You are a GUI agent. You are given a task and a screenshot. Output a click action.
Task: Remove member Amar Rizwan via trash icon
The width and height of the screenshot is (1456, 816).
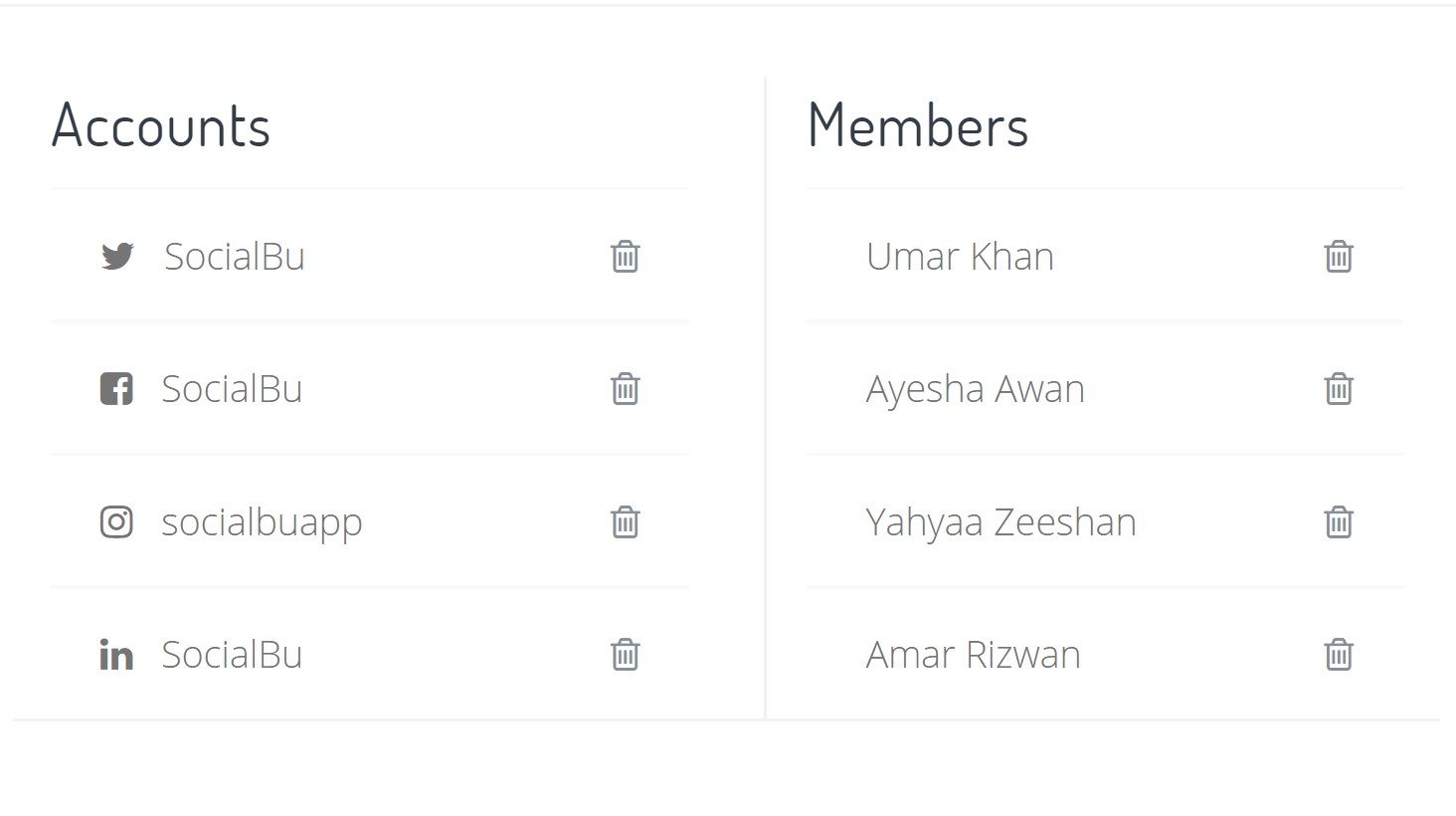(1339, 654)
